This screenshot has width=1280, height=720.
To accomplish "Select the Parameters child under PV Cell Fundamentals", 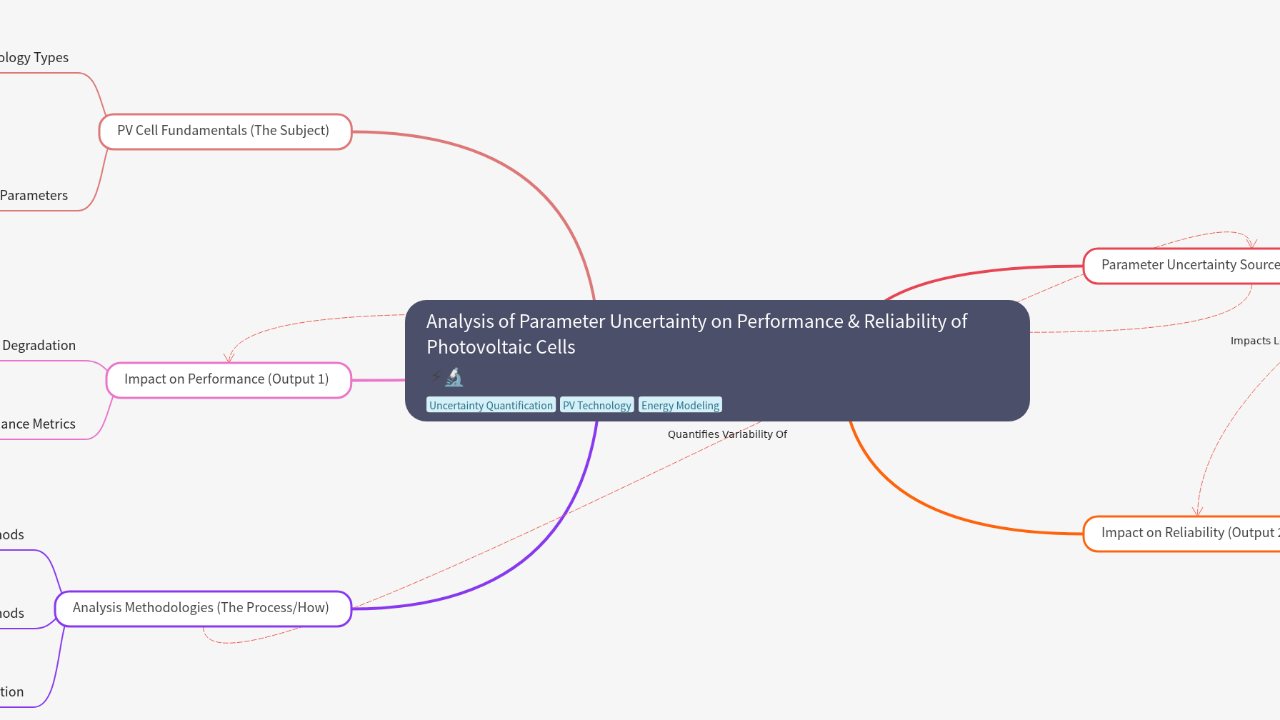I will click(34, 196).
